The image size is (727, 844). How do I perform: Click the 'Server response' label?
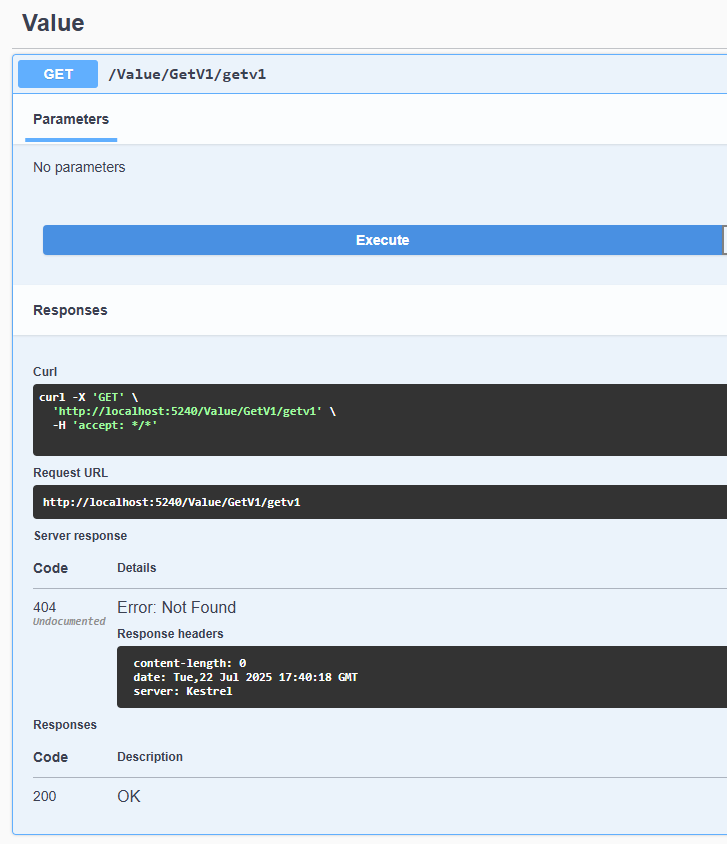coord(81,536)
